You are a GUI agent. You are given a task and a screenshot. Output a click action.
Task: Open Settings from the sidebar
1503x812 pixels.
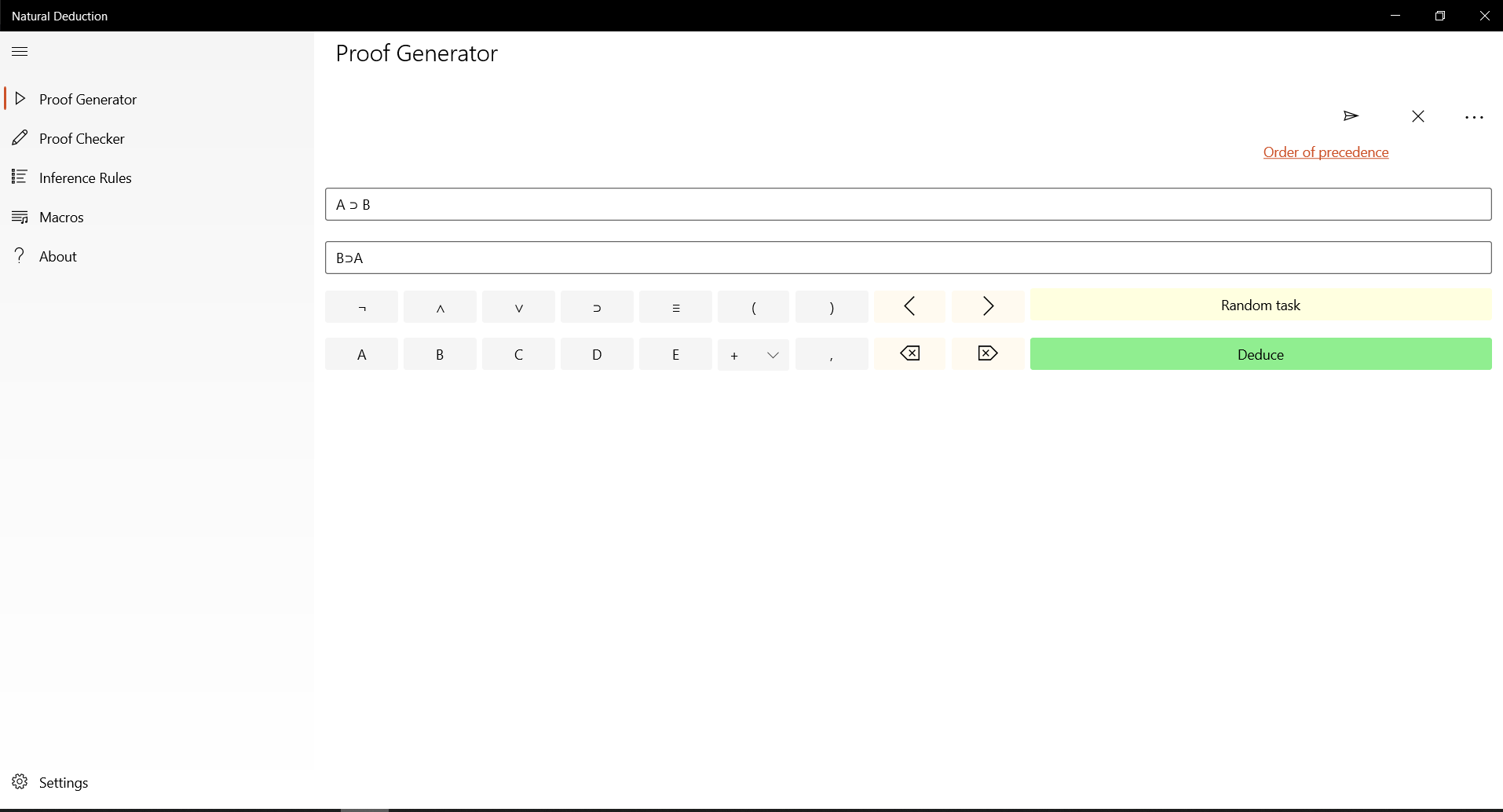pos(63,783)
